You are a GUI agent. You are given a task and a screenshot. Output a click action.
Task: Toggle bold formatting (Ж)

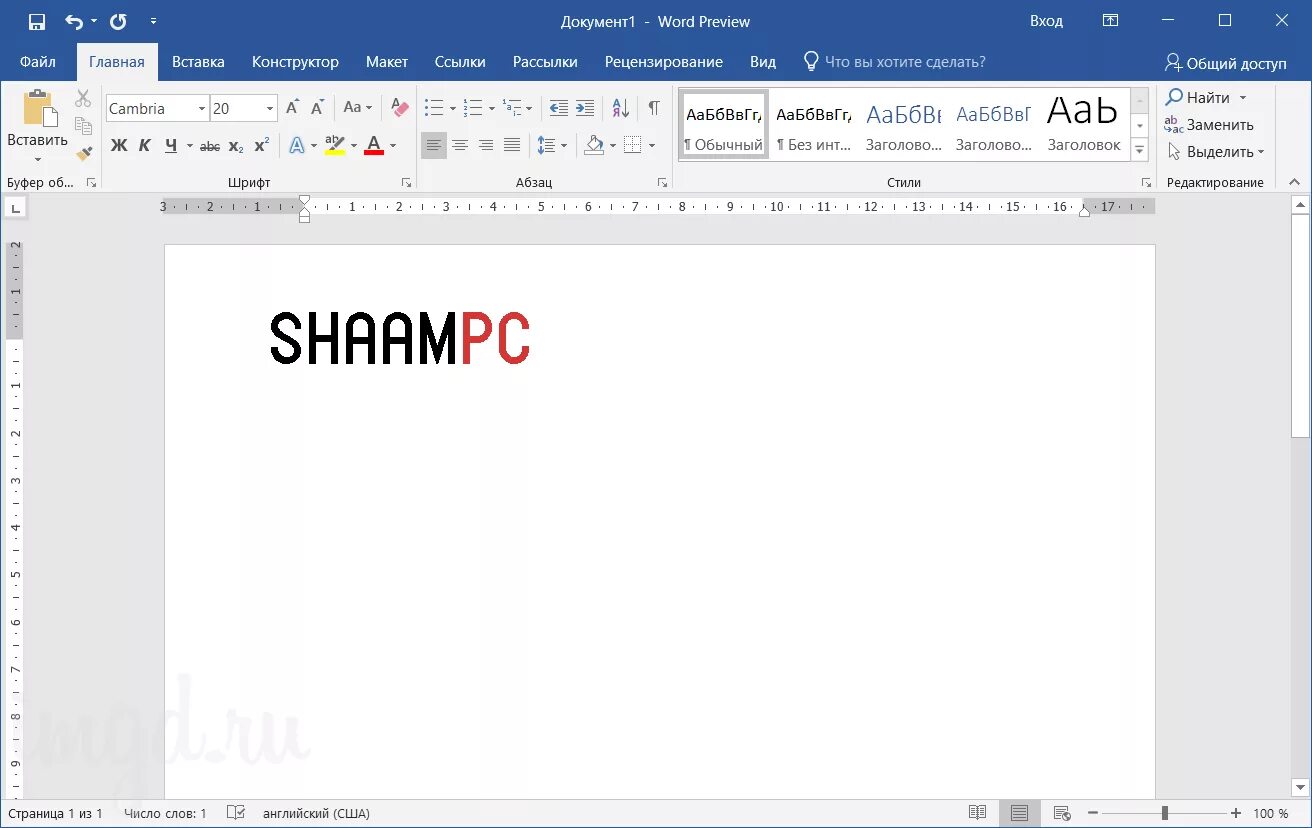(x=119, y=146)
